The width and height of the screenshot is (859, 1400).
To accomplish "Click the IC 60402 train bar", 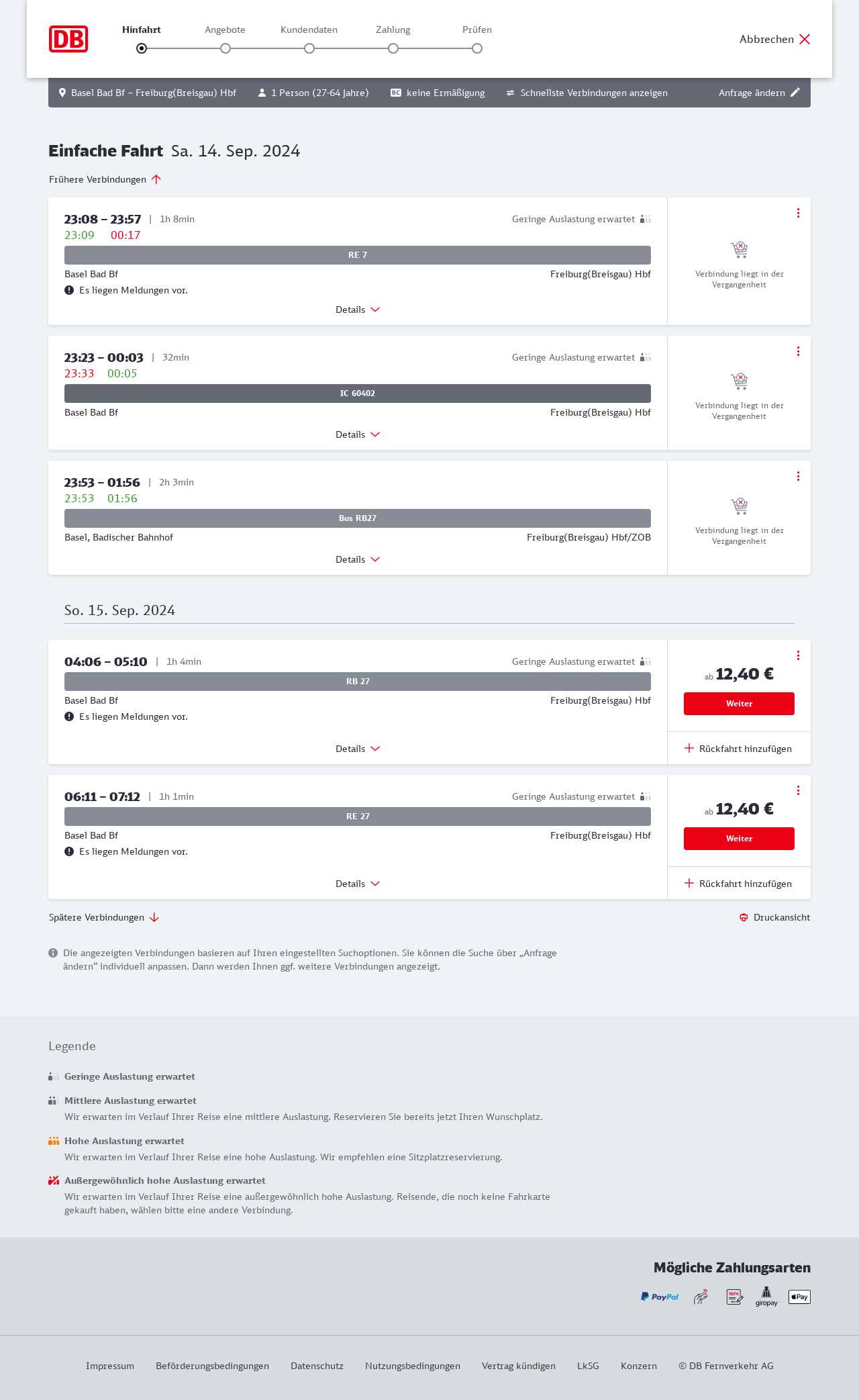I will tap(358, 393).
